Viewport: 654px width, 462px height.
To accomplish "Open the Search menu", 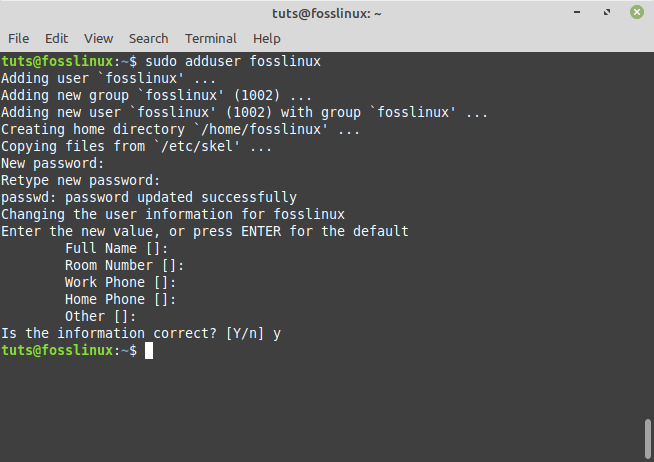I will pyautogui.click(x=148, y=38).
